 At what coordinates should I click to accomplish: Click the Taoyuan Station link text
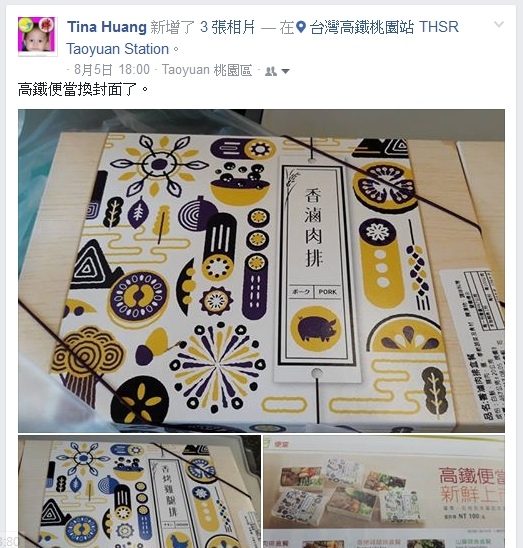pos(118,49)
